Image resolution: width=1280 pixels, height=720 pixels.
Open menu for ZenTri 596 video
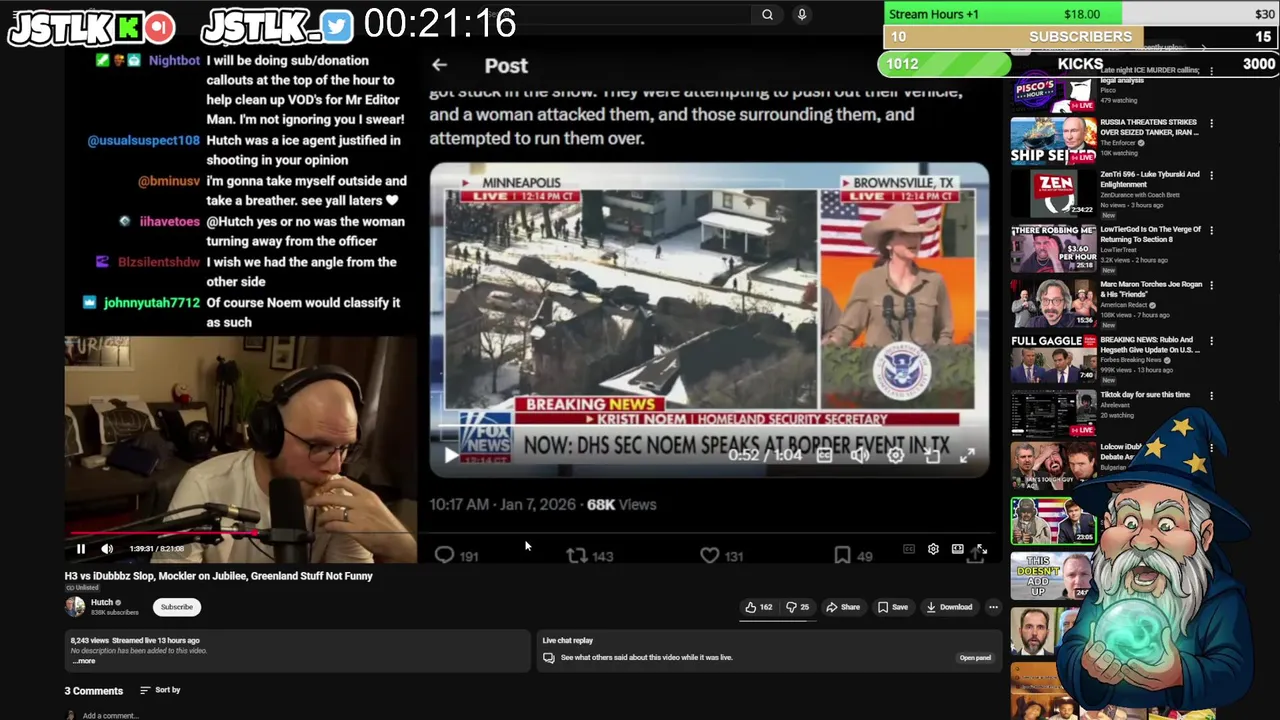click(x=1211, y=176)
